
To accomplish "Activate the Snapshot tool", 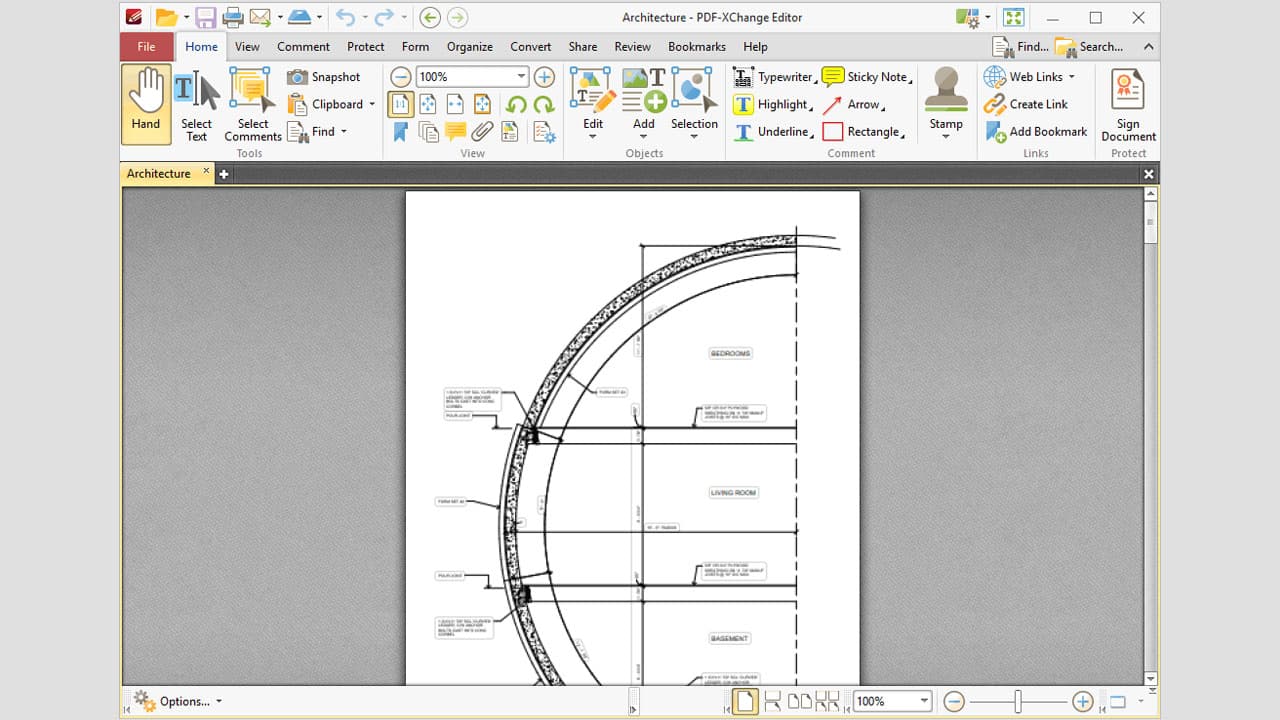I will [x=331, y=76].
